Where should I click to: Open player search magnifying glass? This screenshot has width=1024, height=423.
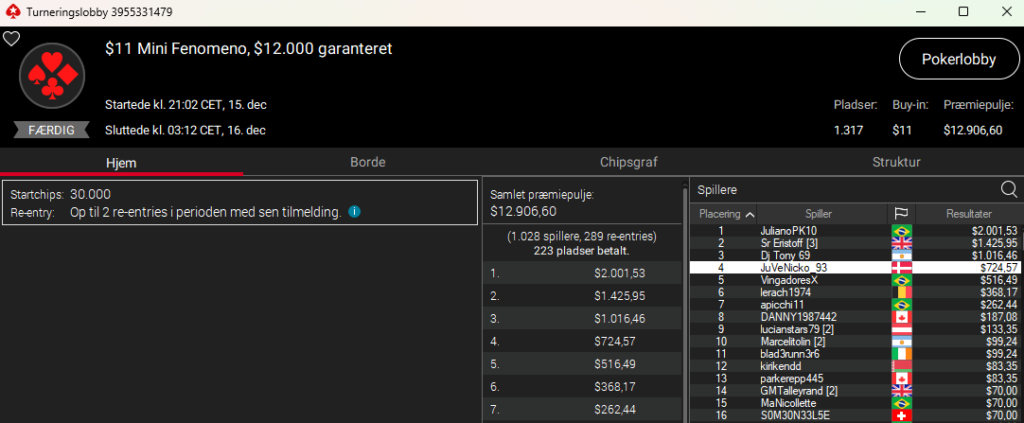coord(1008,189)
